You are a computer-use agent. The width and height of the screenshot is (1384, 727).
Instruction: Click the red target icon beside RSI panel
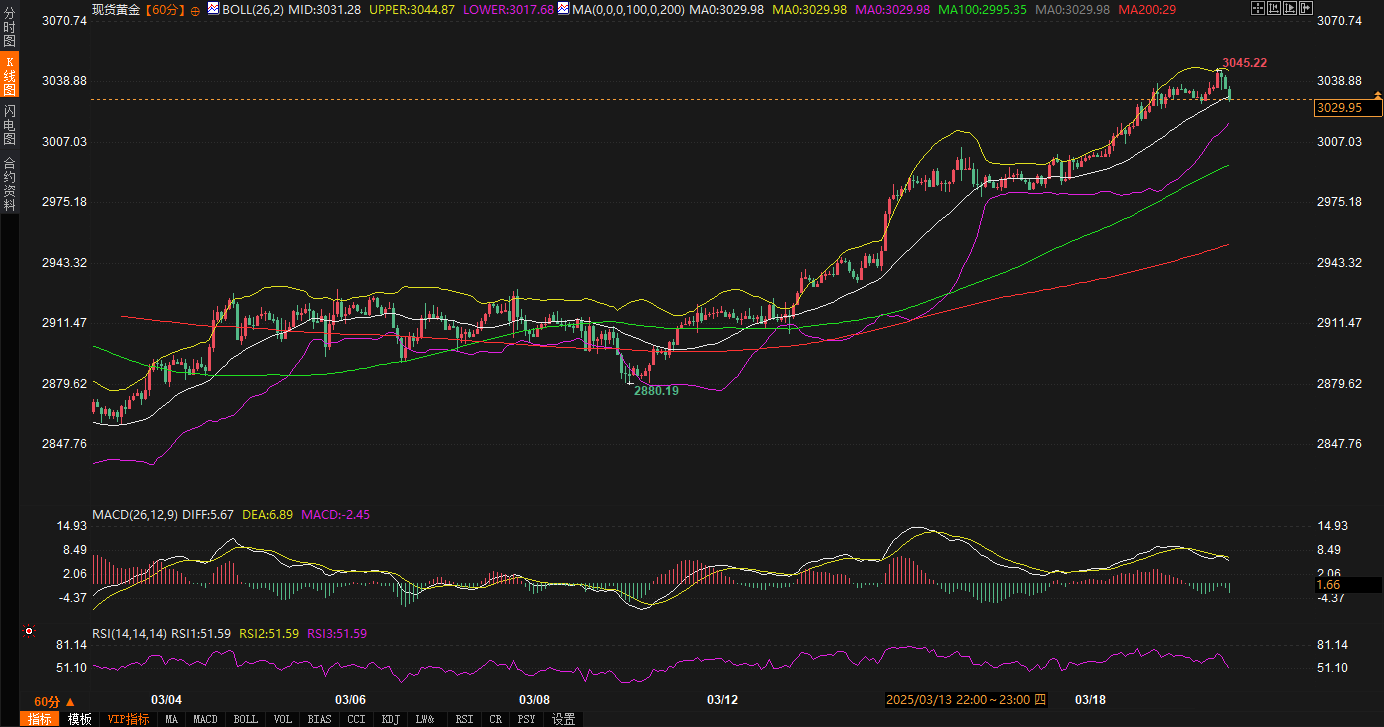[29, 632]
